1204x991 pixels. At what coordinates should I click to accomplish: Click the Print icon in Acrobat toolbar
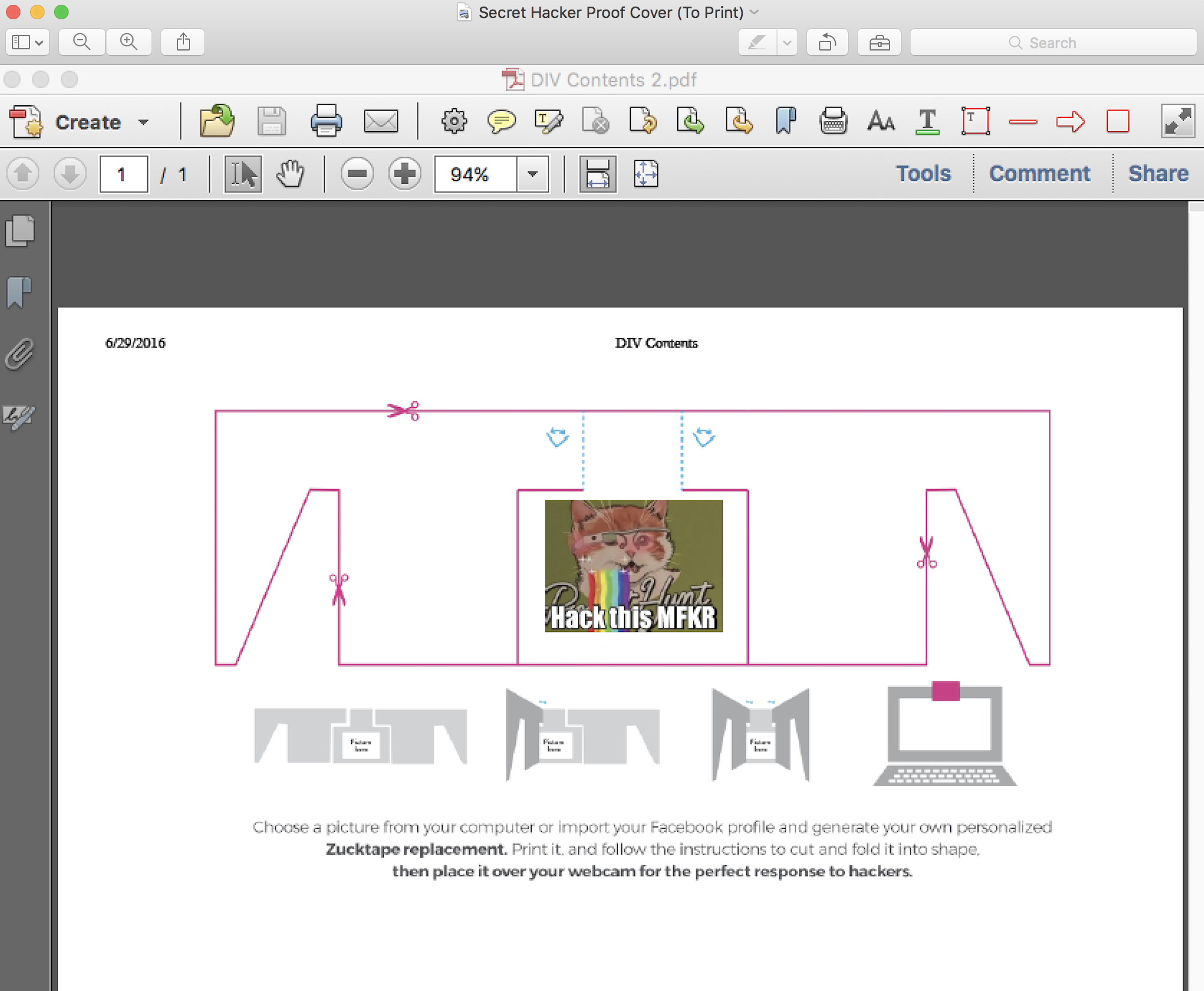click(x=326, y=121)
